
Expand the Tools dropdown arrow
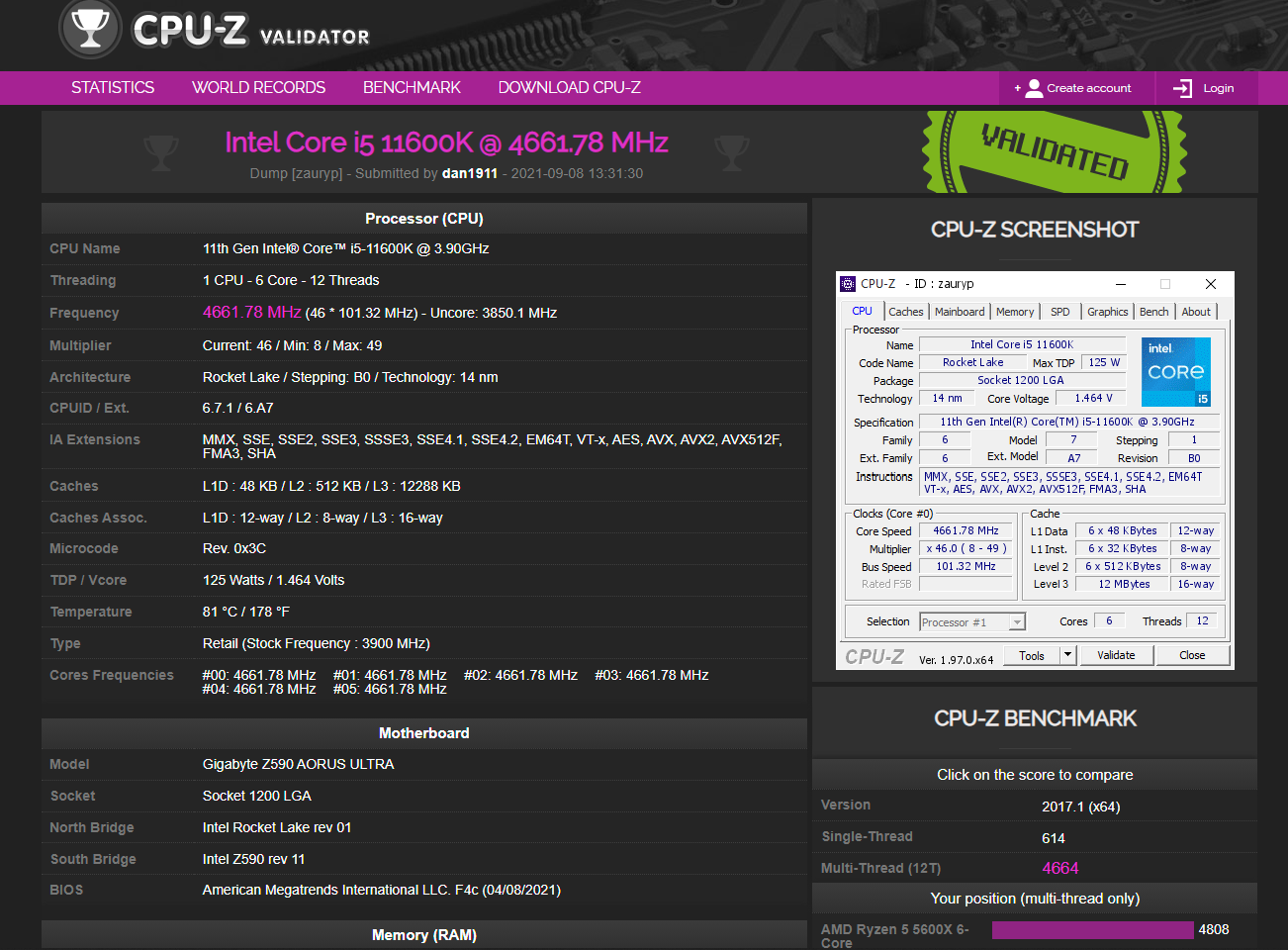[x=1067, y=655]
